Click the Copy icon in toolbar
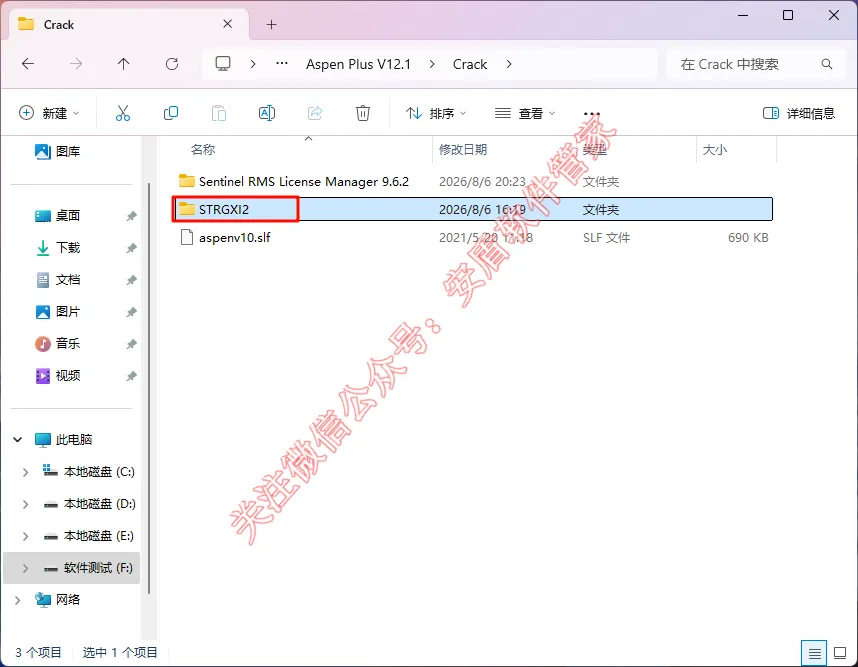 pyautogui.click(x=171, y=113)
